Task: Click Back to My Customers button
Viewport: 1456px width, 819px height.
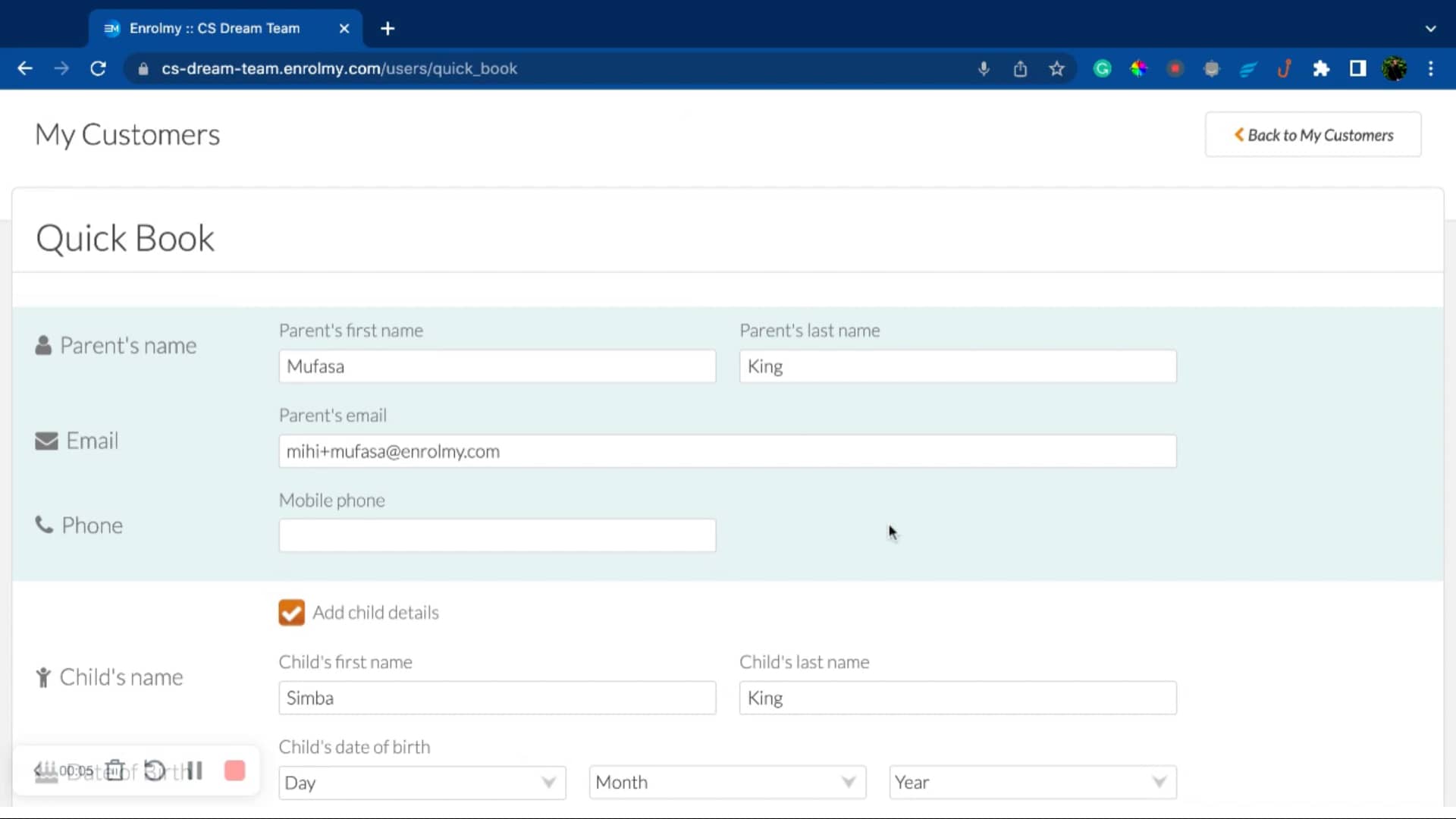Action: (x=1313, y=135)
